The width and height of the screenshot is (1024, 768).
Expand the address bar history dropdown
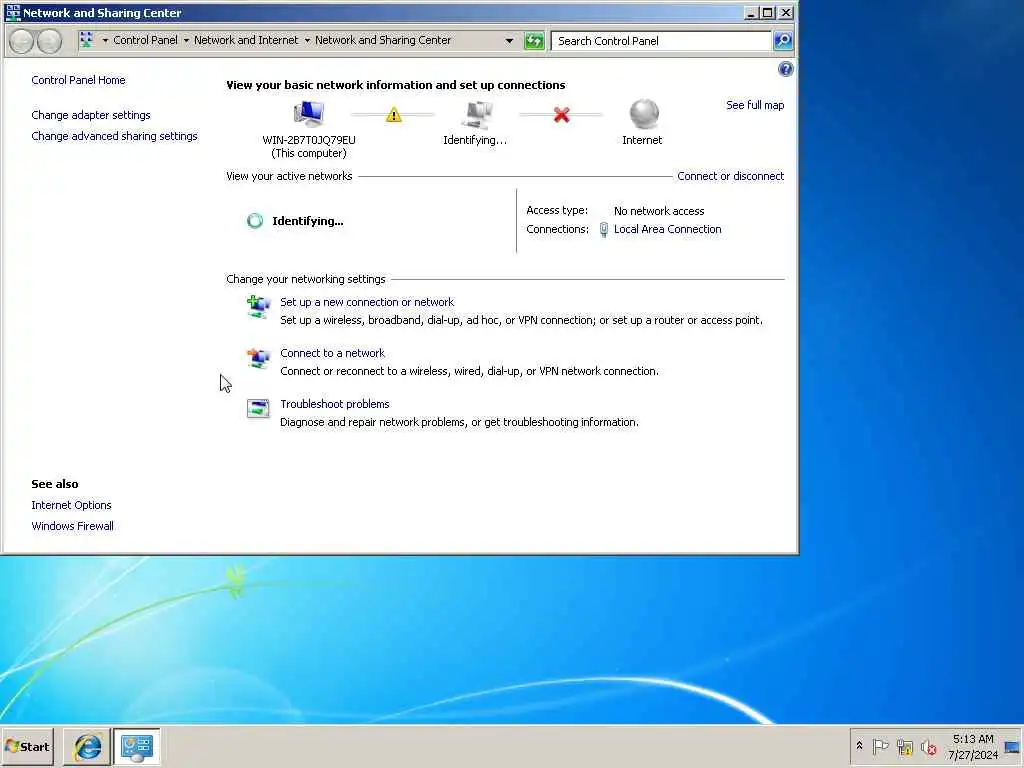(509, 40)
